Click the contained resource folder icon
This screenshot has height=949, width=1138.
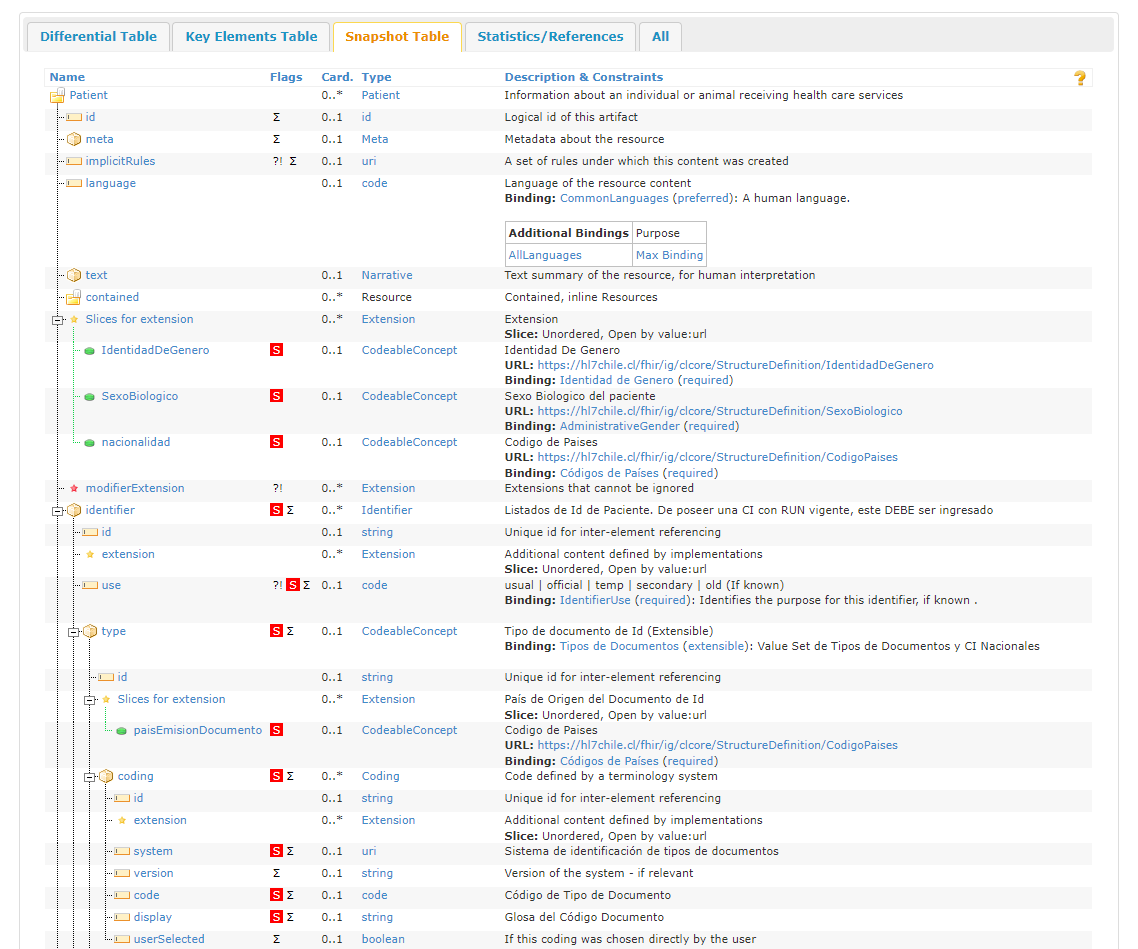coord(73,298)
